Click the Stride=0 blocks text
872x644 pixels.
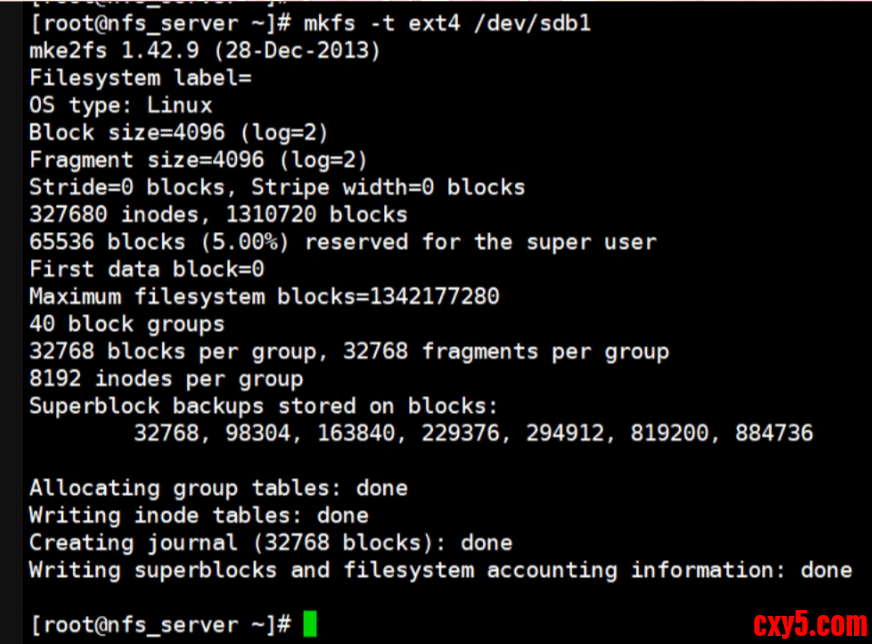[133, 187]
